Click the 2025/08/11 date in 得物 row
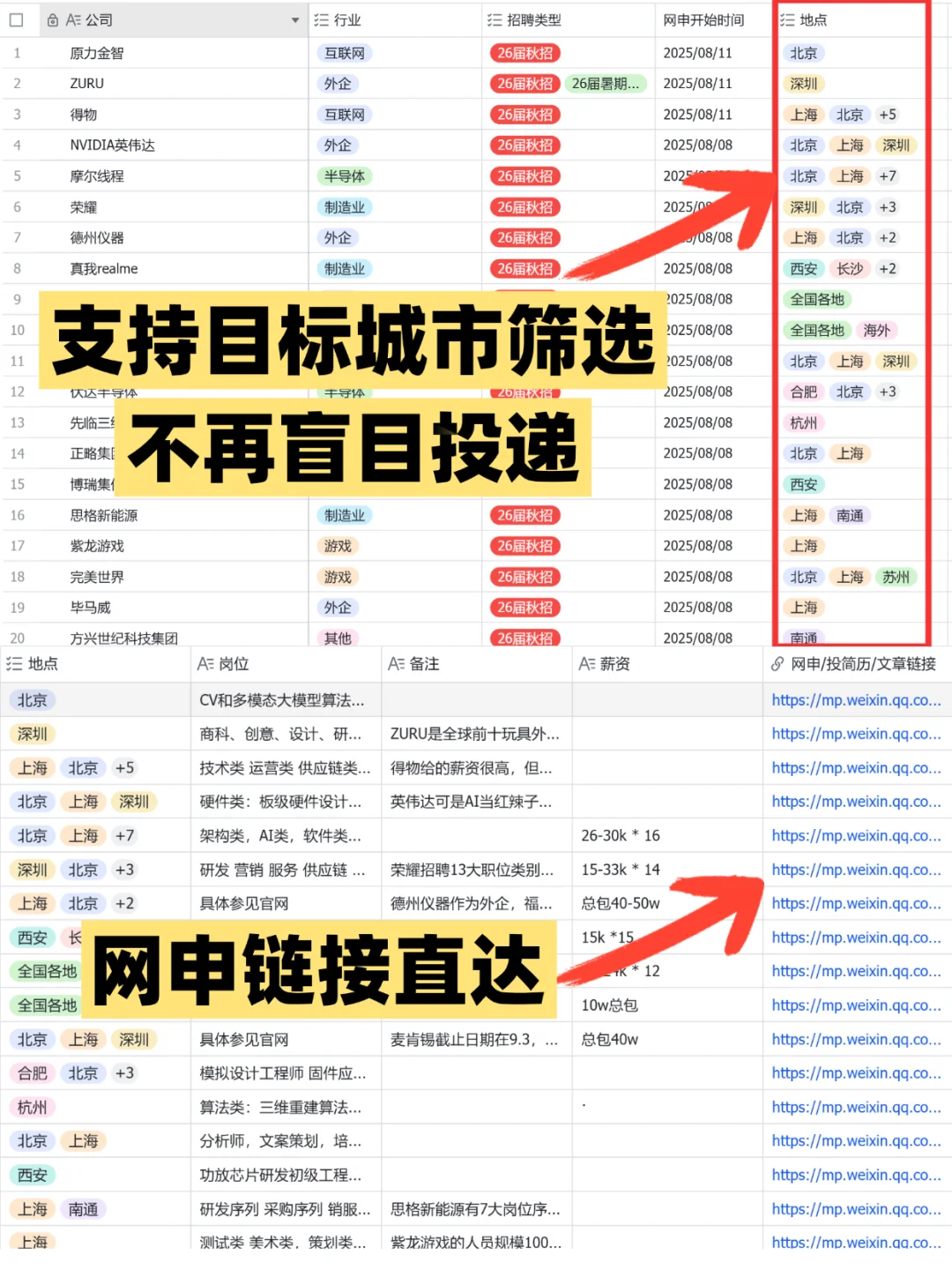Screen dimensions: 952x1270 [x=697, y=115]
